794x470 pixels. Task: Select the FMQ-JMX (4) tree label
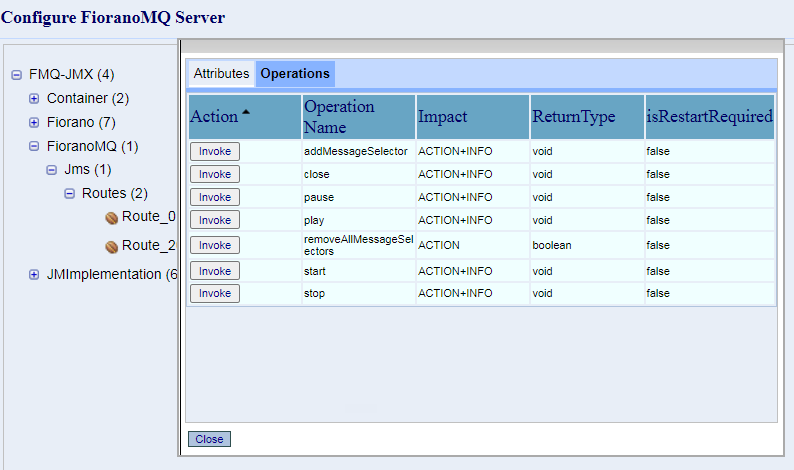tap(71, 75)
